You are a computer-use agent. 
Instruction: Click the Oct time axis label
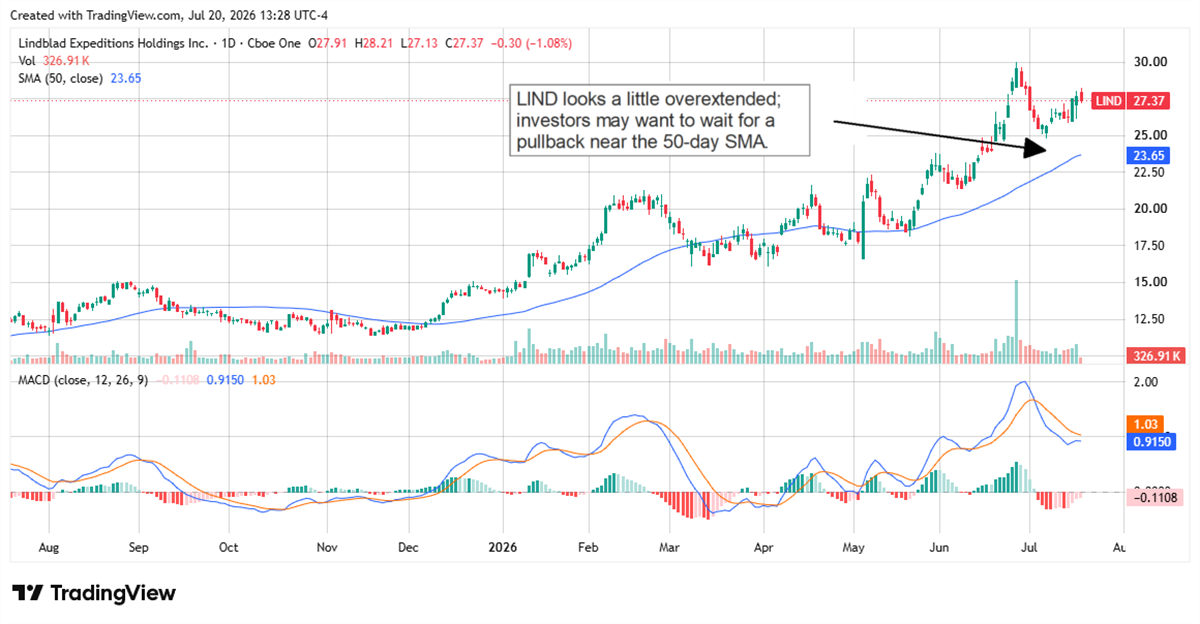coord(228,548)
